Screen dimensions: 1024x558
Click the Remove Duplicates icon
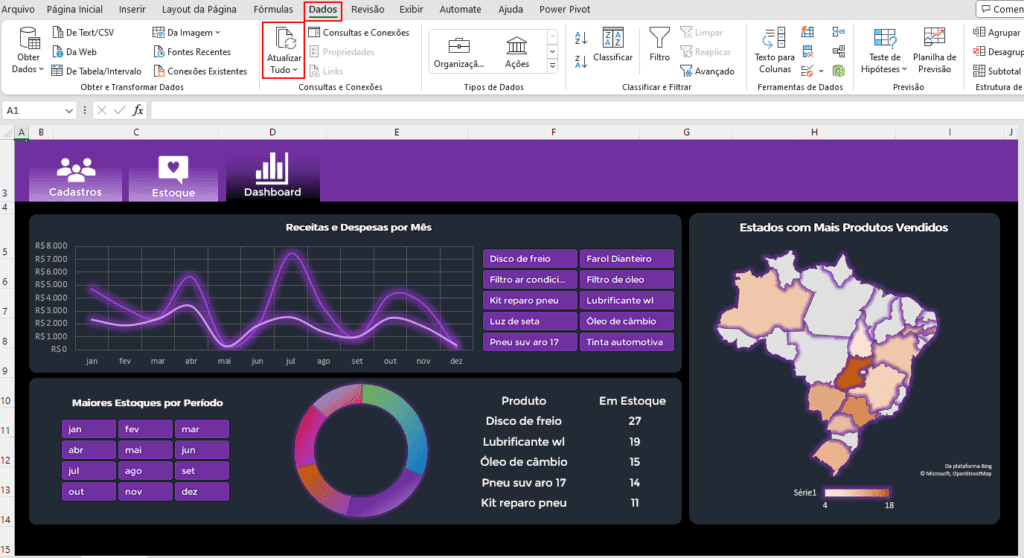[808, 51]
